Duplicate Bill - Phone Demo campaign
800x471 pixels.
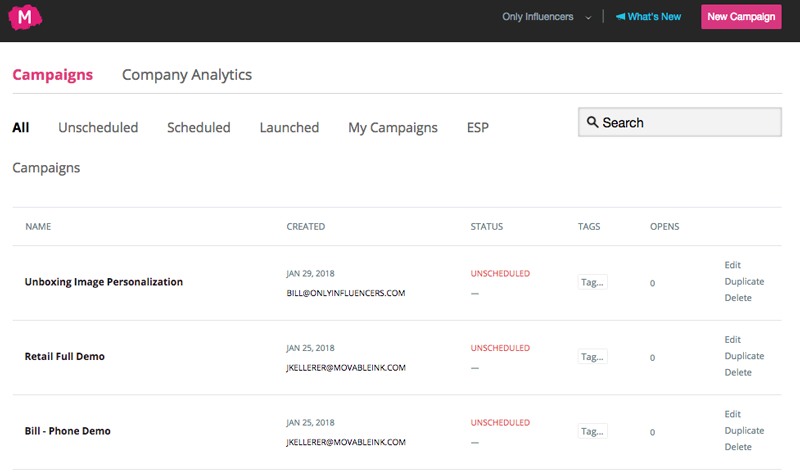click(x=744, y=430)
